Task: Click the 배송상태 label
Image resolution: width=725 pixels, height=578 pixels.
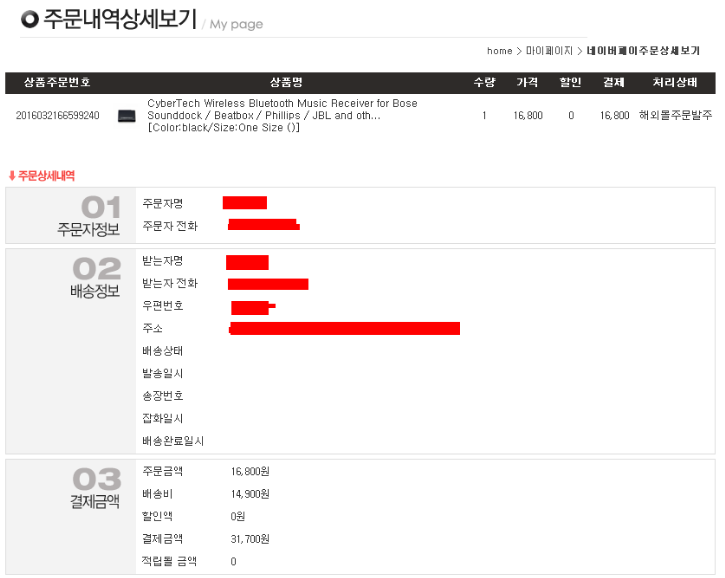Action: [x=163, y=351]
